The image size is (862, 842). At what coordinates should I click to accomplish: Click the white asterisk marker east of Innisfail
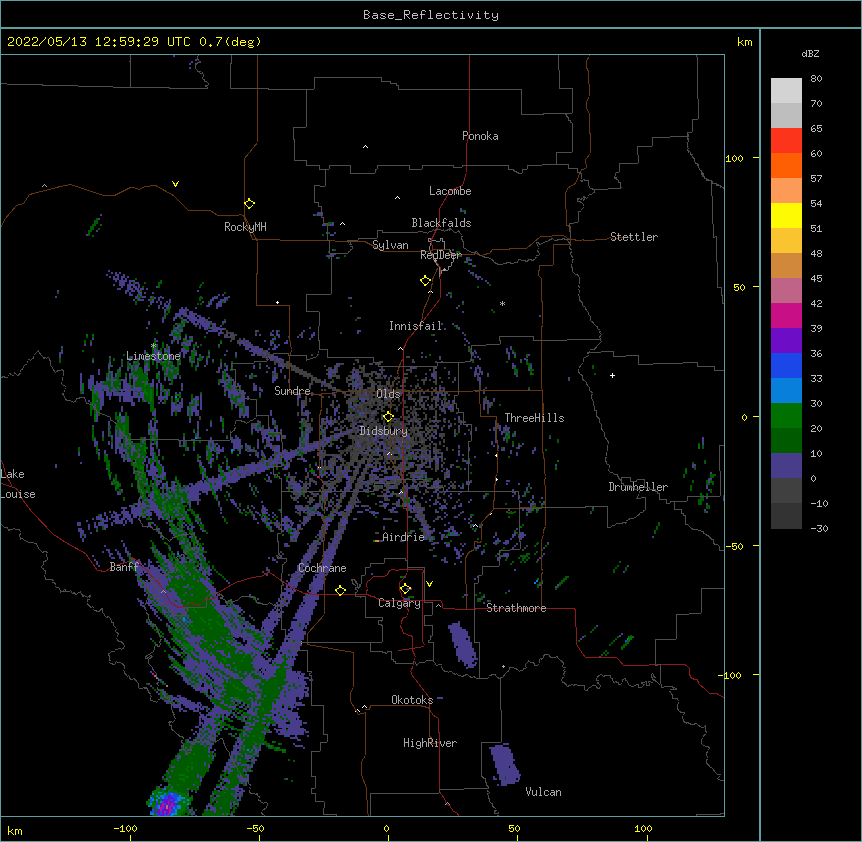[x=502, y=304]
